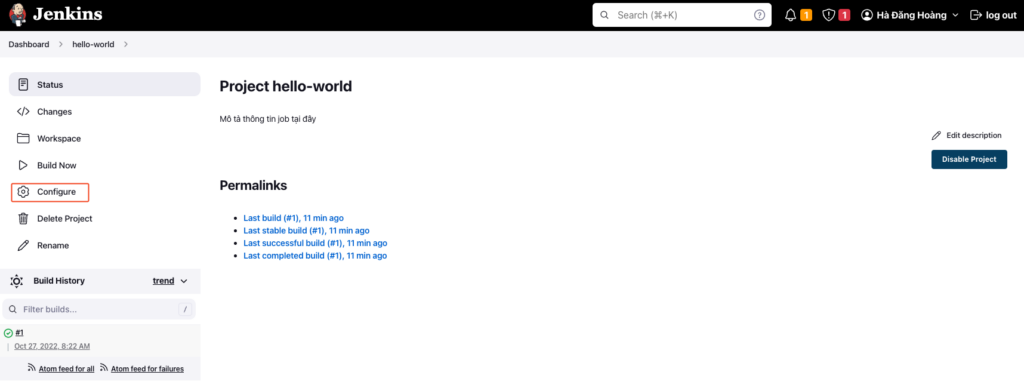Click the Configure gear icon
This screenshot has width=1024, height=381.
click(24, 192)
